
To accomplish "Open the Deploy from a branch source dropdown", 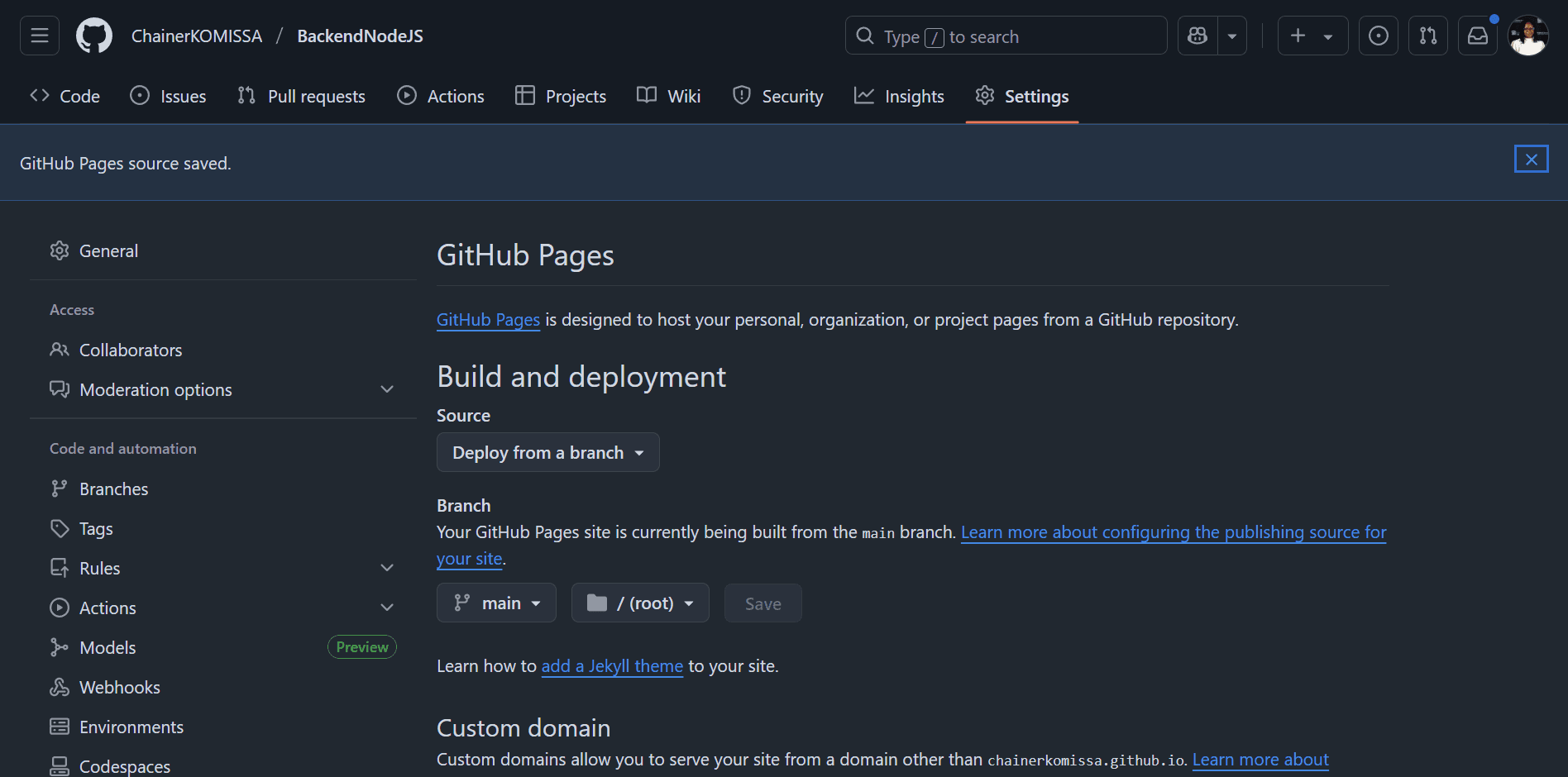I will [547, 452].
